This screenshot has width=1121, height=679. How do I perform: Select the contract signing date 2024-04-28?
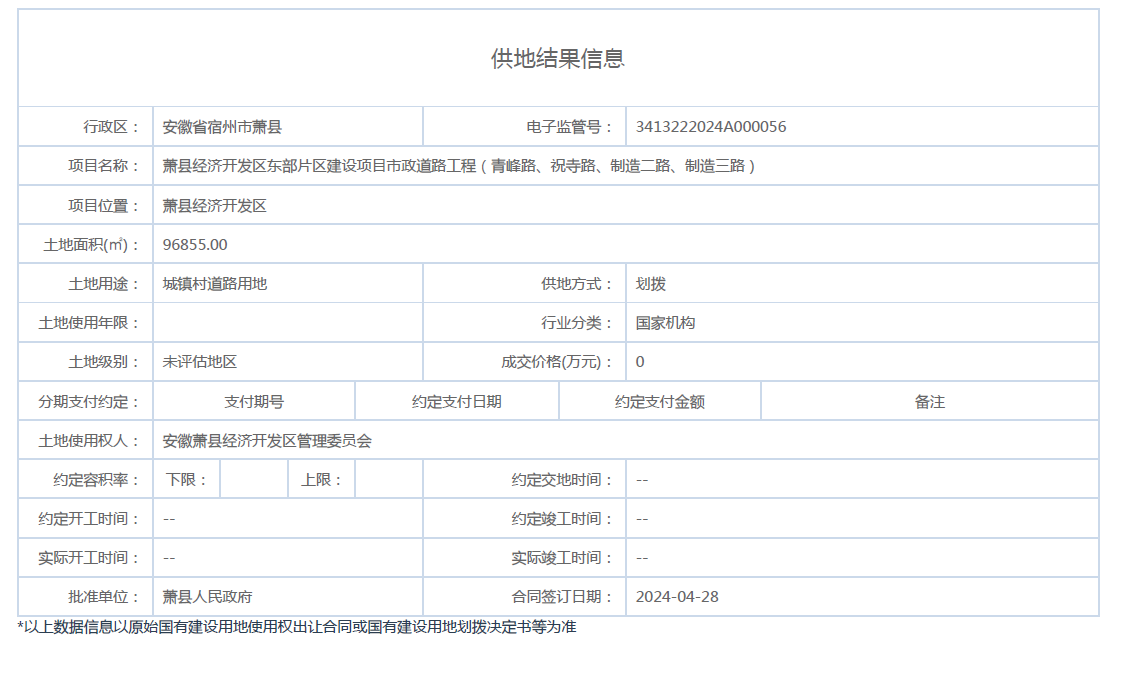coord(677,597)
